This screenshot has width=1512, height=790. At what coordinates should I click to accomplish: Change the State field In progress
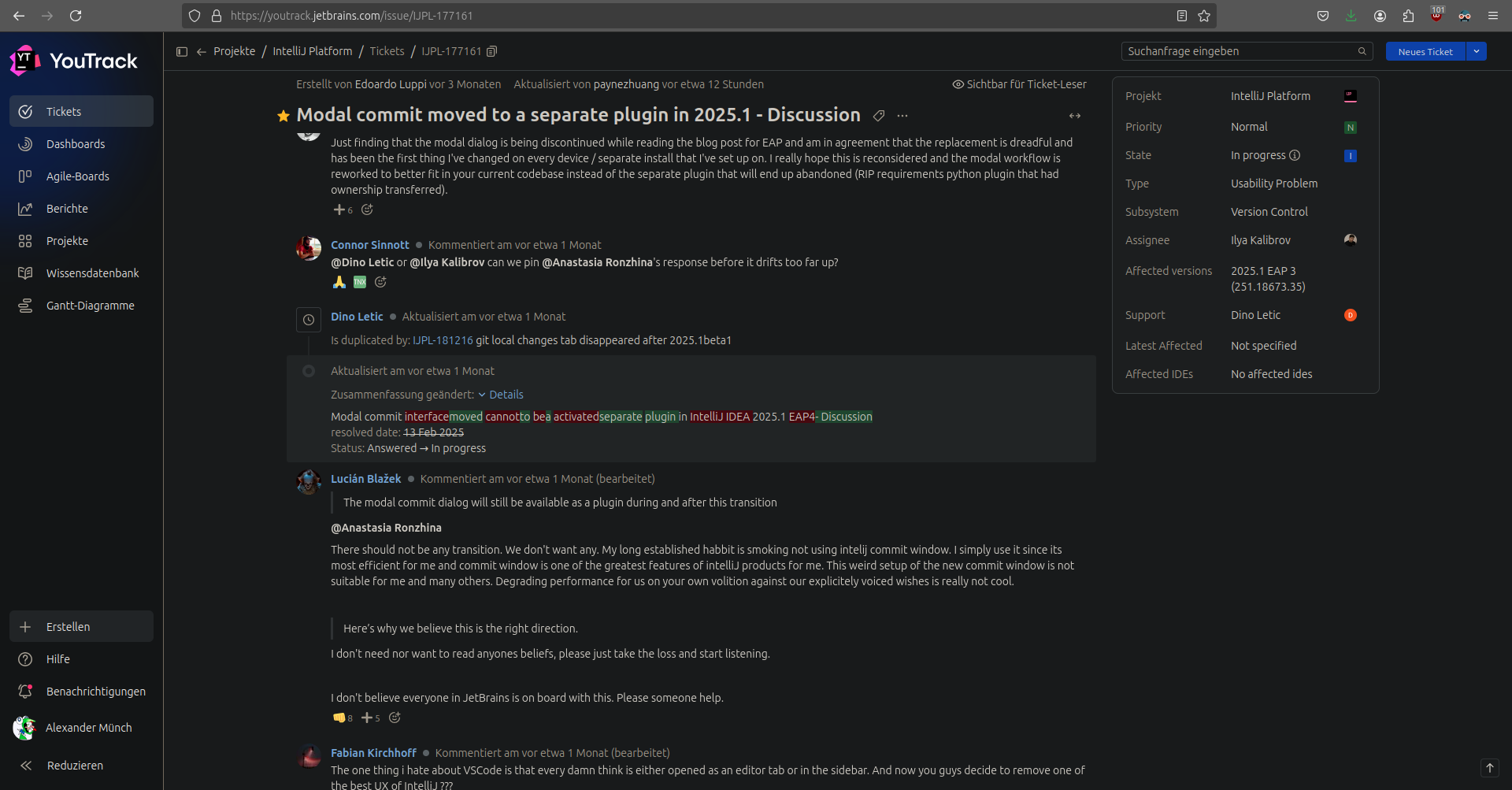1258,155
